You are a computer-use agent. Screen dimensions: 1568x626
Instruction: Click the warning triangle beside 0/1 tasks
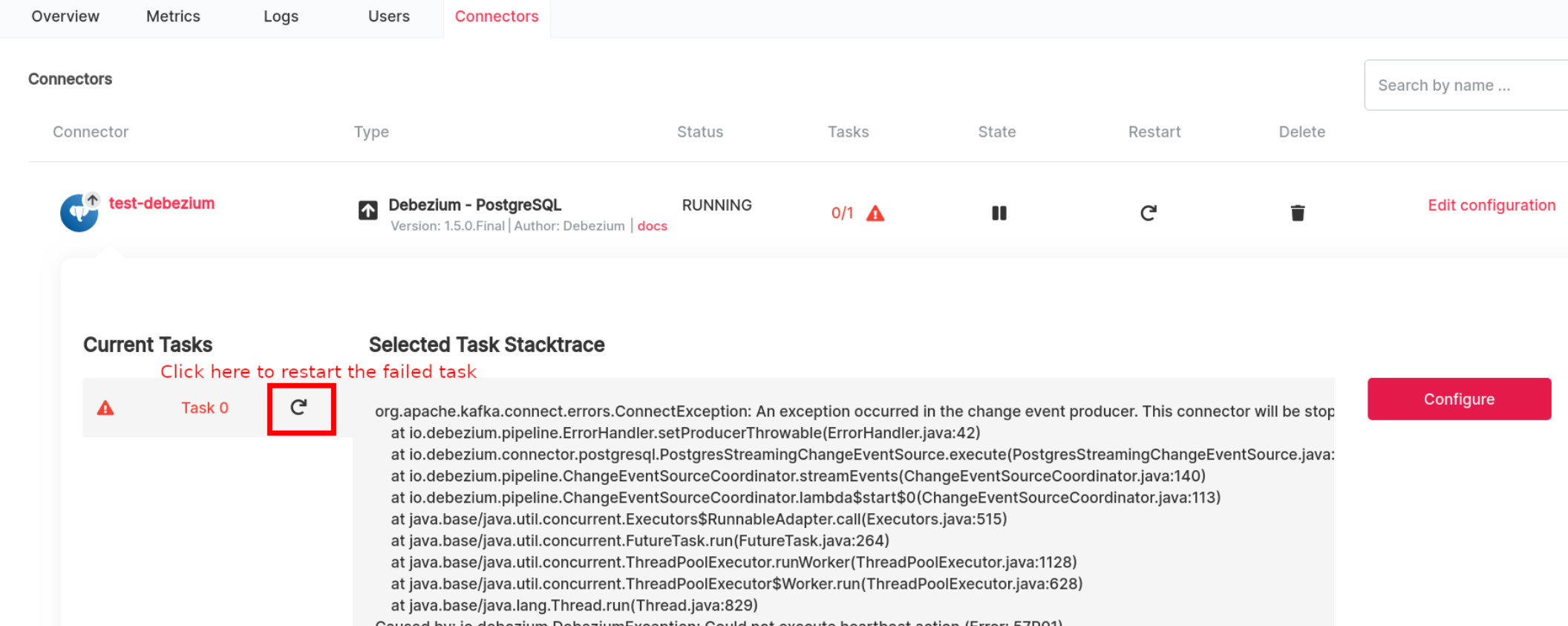point(875,214)
